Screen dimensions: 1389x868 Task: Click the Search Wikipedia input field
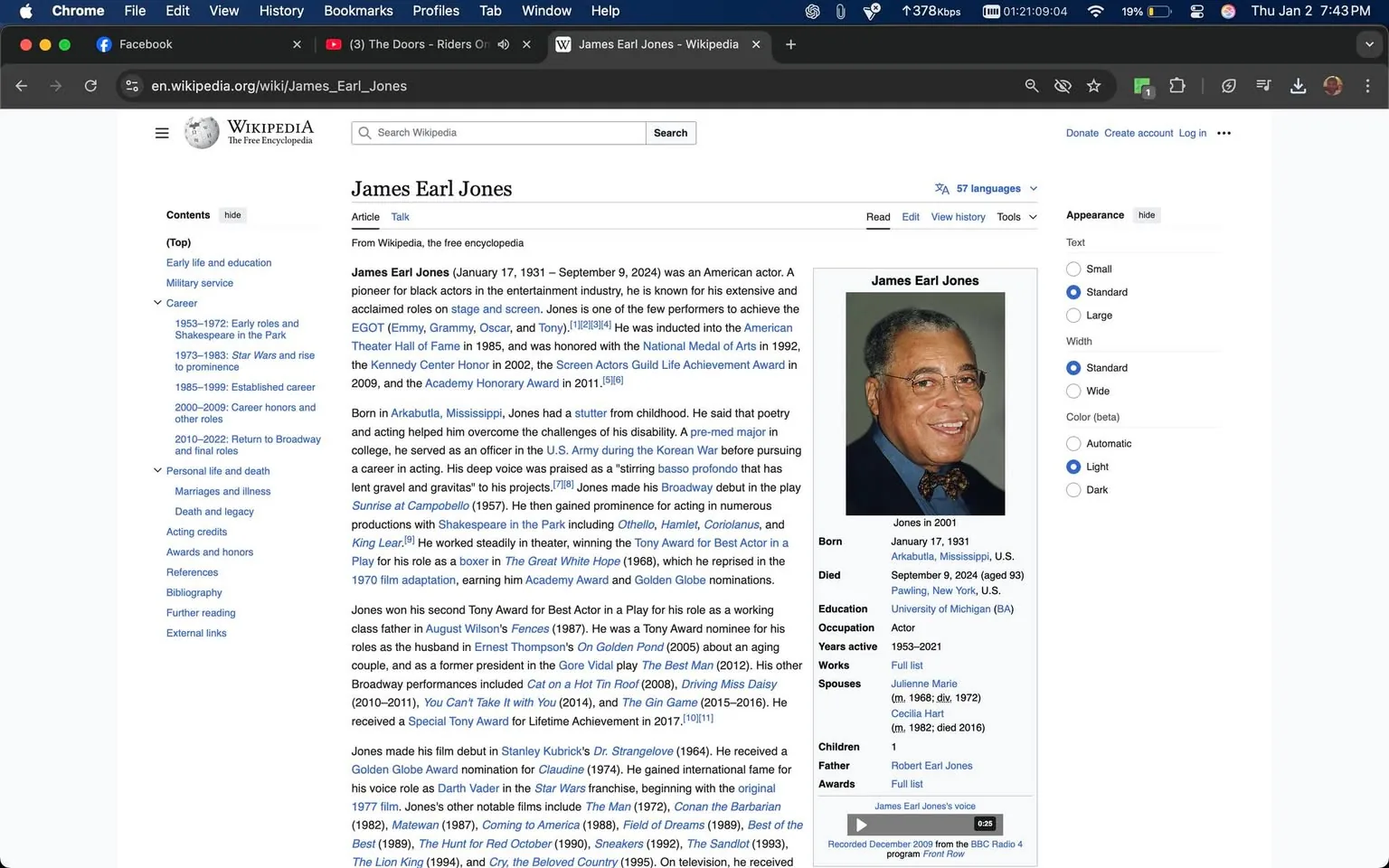(497, 132)
